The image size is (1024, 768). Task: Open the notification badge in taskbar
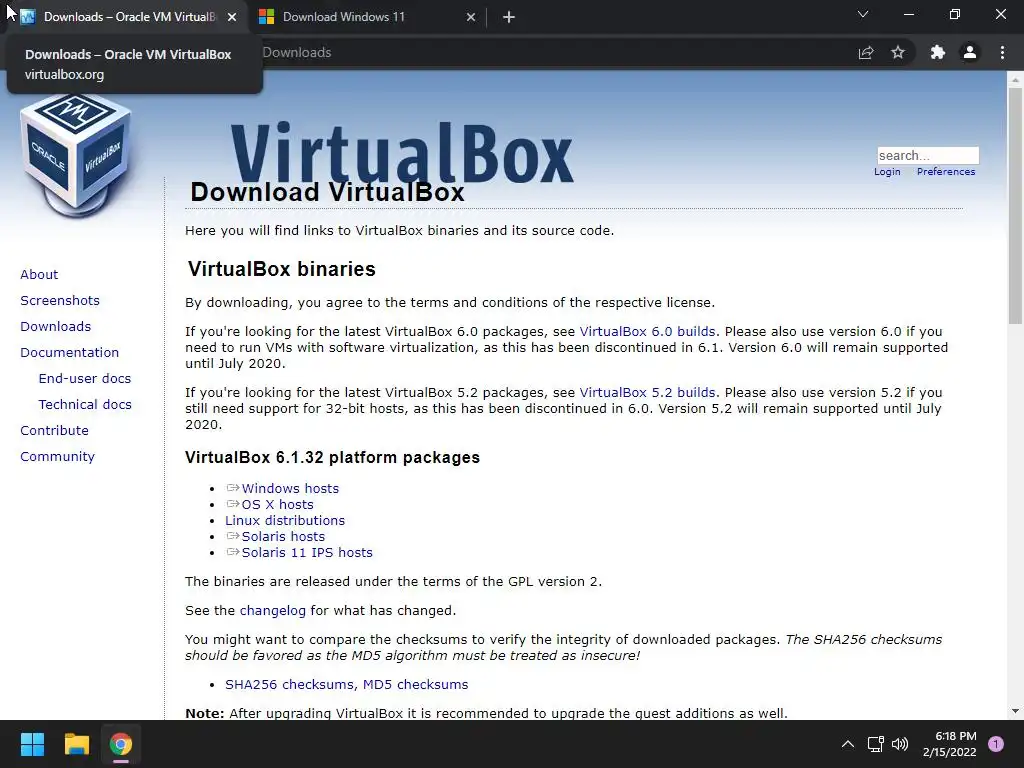coord(996,744)
